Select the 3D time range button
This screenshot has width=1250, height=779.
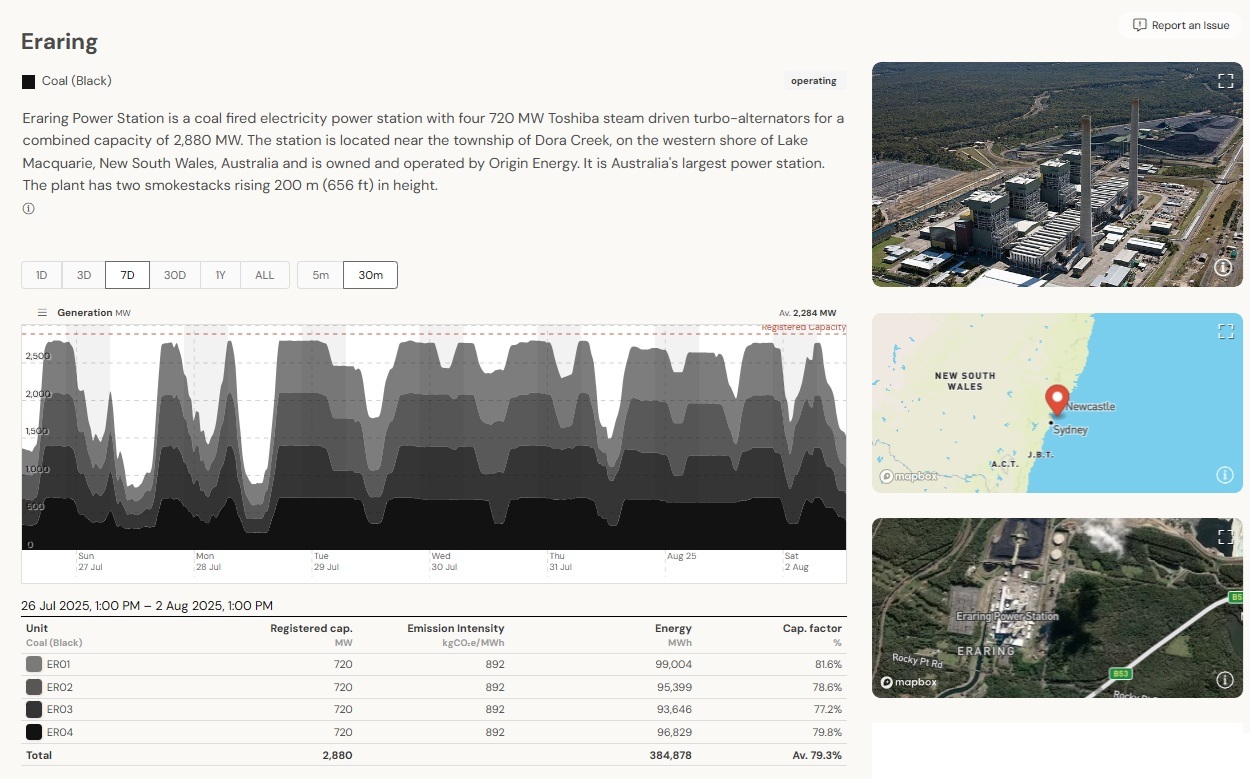[x=84, y=275]
